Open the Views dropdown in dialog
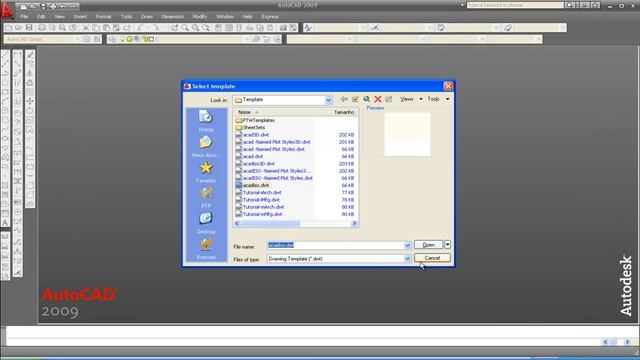The height and width of the screenshot is (360, 640). click(411, 99)
